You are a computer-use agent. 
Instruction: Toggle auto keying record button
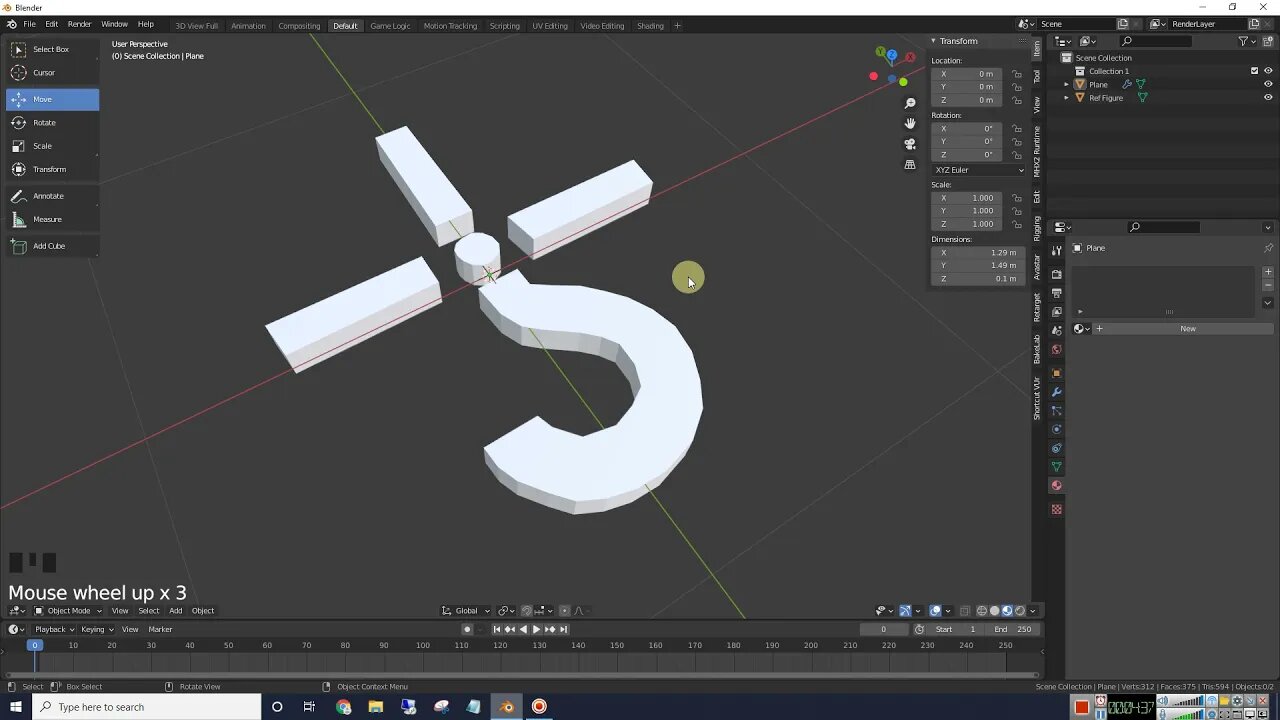467,629
